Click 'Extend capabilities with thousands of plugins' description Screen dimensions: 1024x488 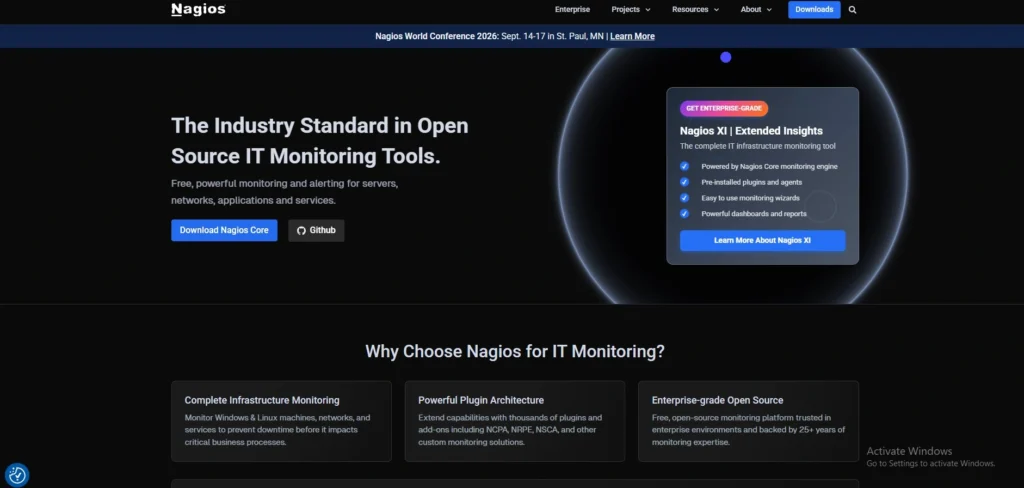click(x=510, y=430)
